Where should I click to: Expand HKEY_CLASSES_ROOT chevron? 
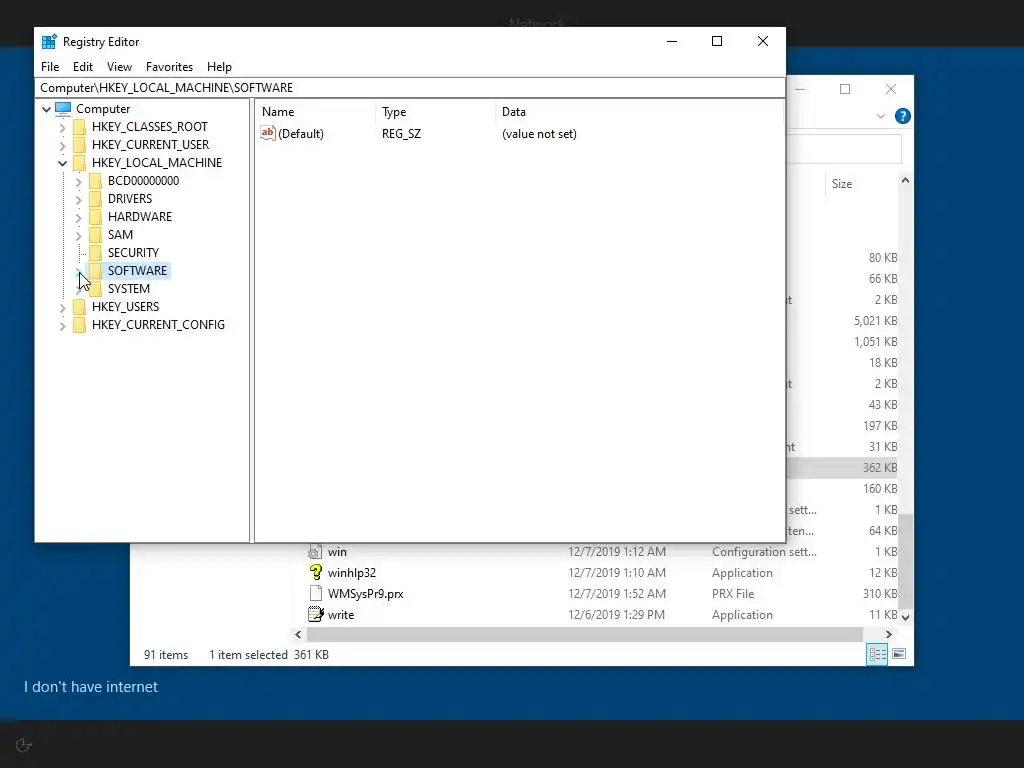tap(63, 127)
